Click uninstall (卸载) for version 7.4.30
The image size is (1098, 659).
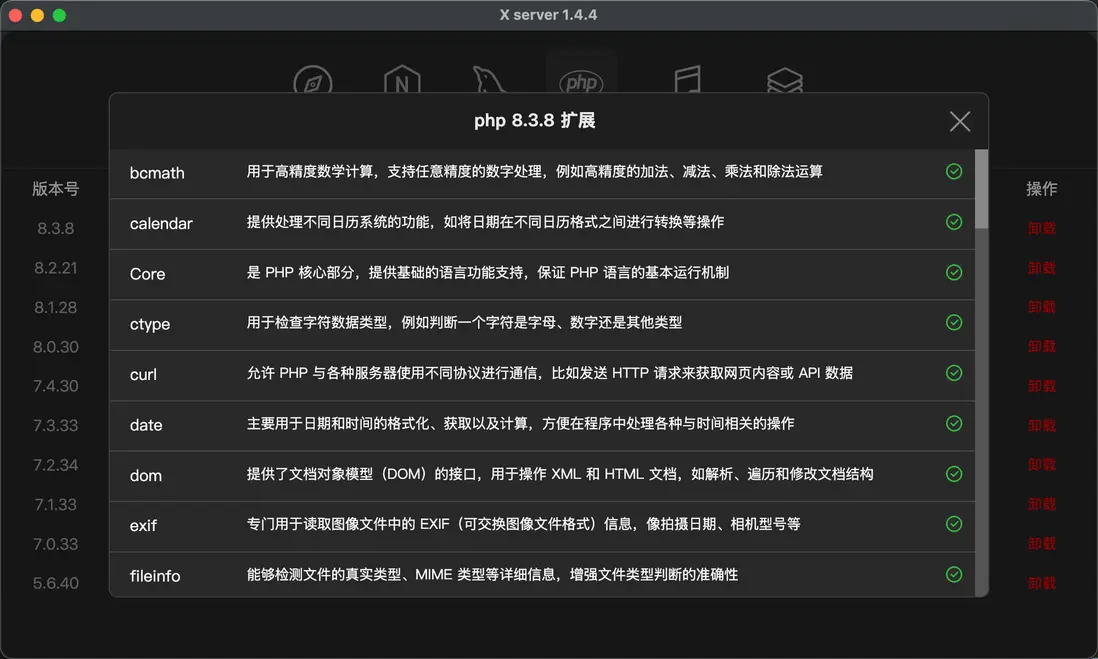pos(1041,386)
